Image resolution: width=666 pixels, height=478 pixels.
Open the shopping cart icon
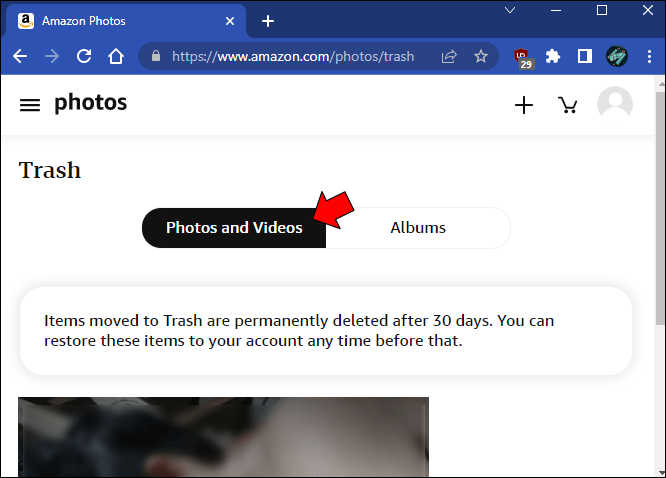click(x=567, y=105)
